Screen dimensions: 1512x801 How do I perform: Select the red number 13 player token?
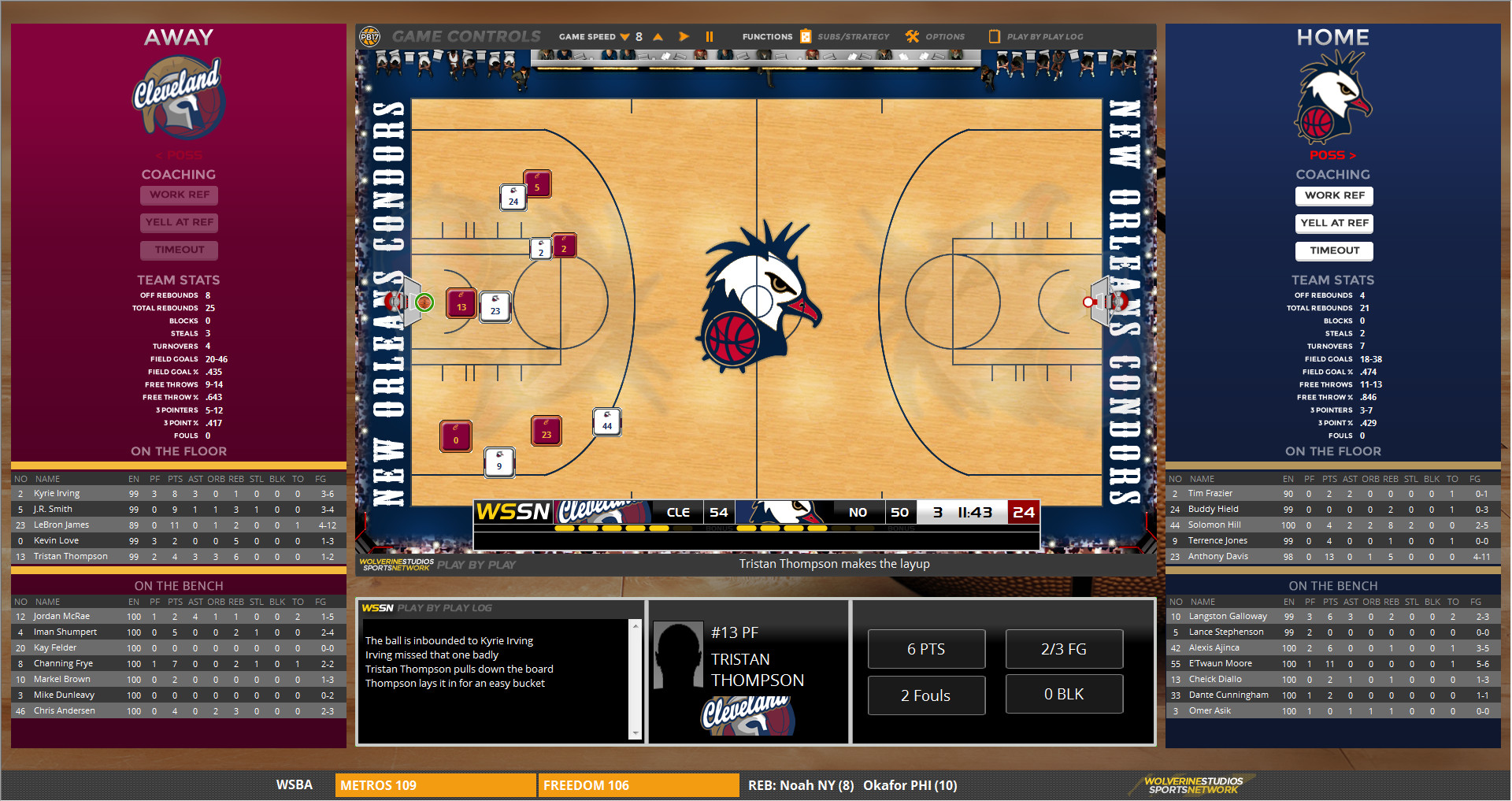tap(461, 303)
